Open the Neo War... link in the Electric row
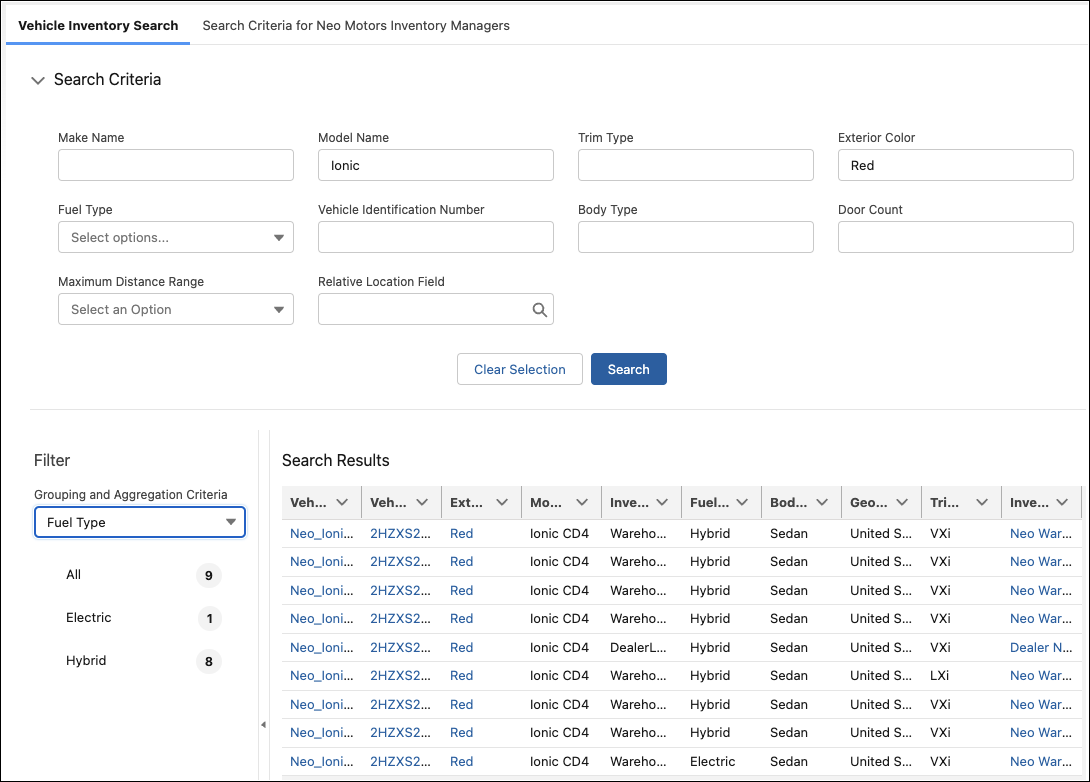The height and width of the screenshot is (782, 1090). click(x=1041, y=762)
